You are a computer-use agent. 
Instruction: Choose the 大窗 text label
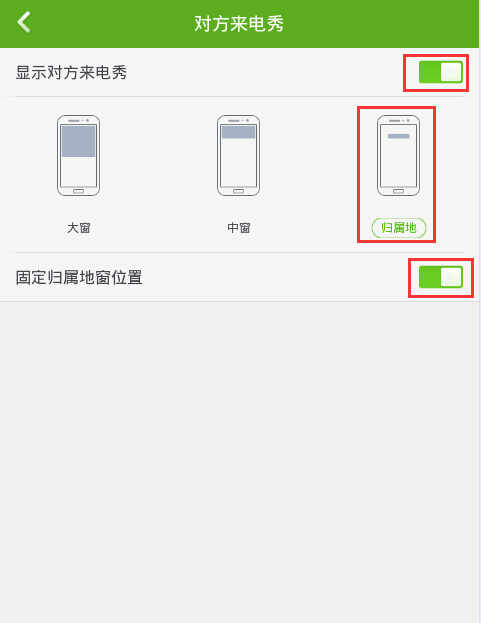point(79,228)
